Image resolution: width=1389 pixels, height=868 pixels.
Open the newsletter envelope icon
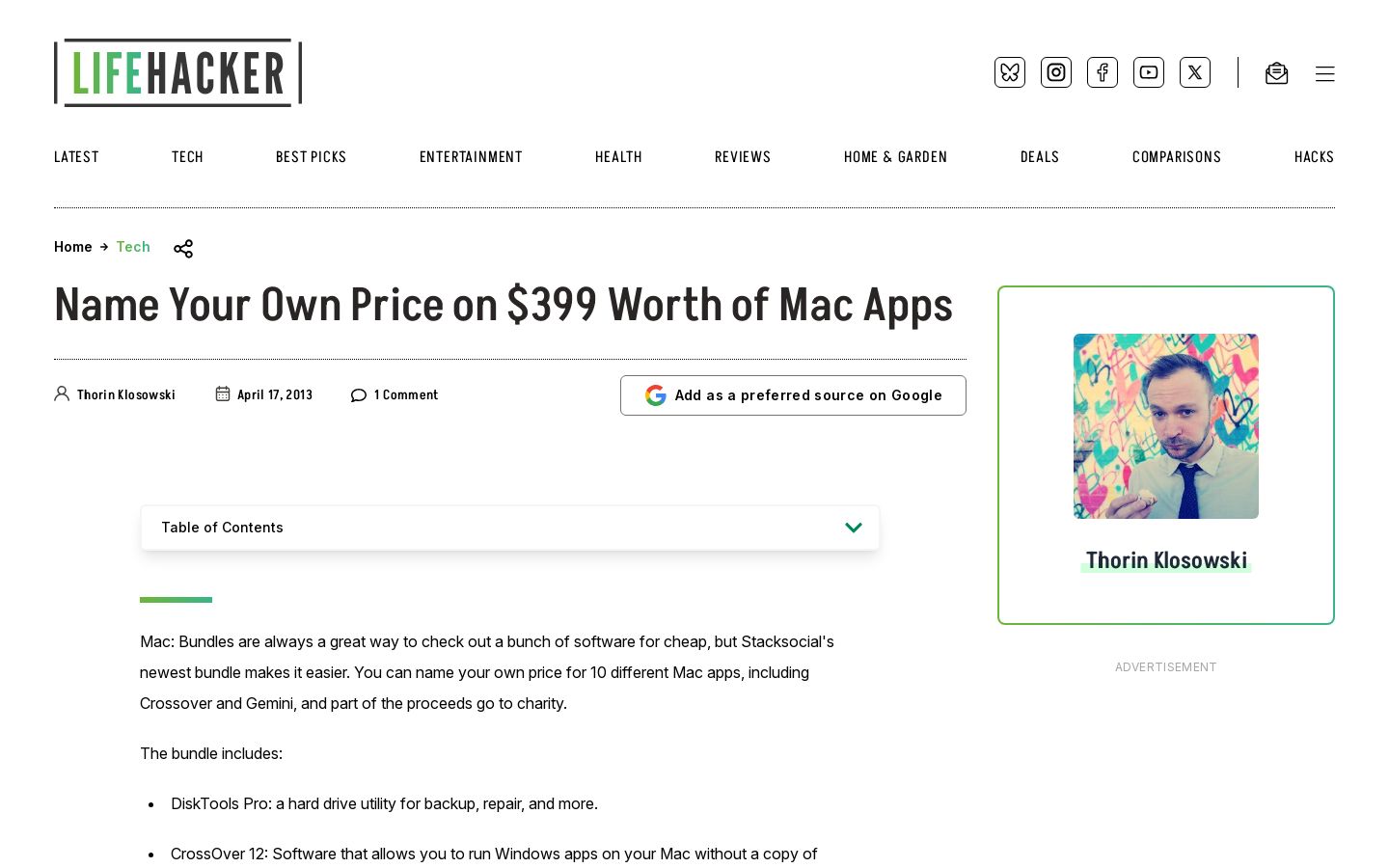(1276, 73)
